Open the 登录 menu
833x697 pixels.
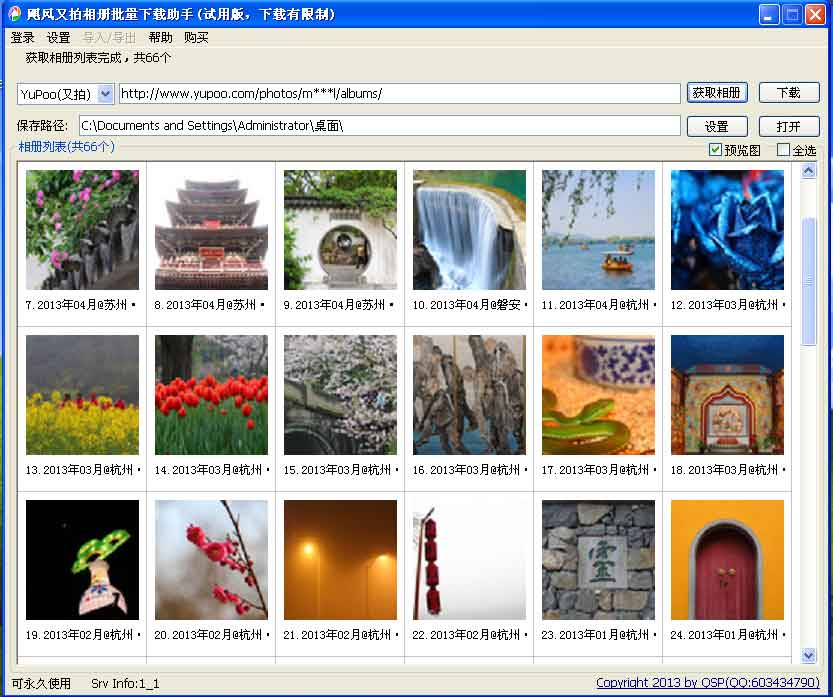coord(22,38)
